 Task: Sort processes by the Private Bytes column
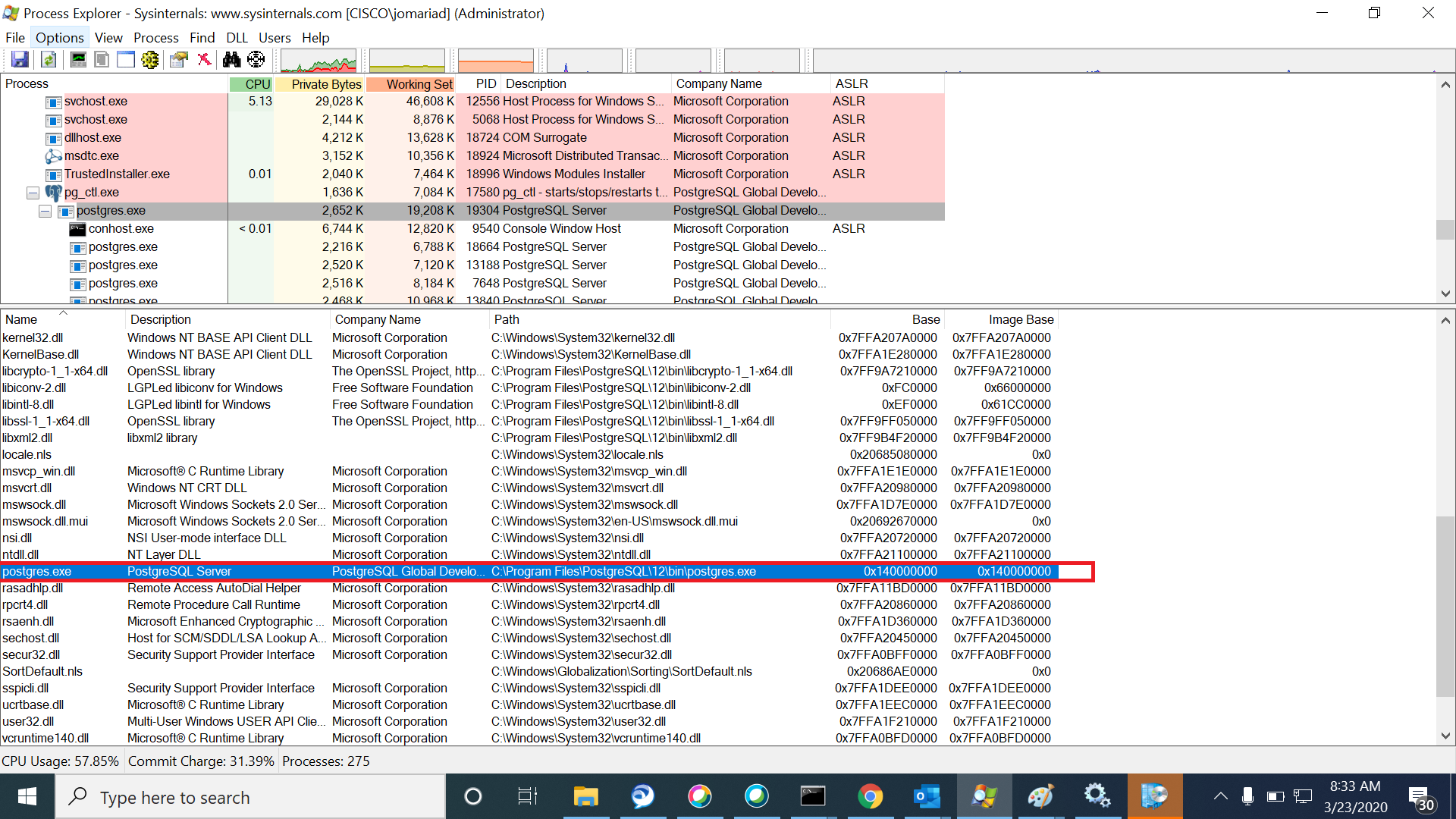coord(325,84)
